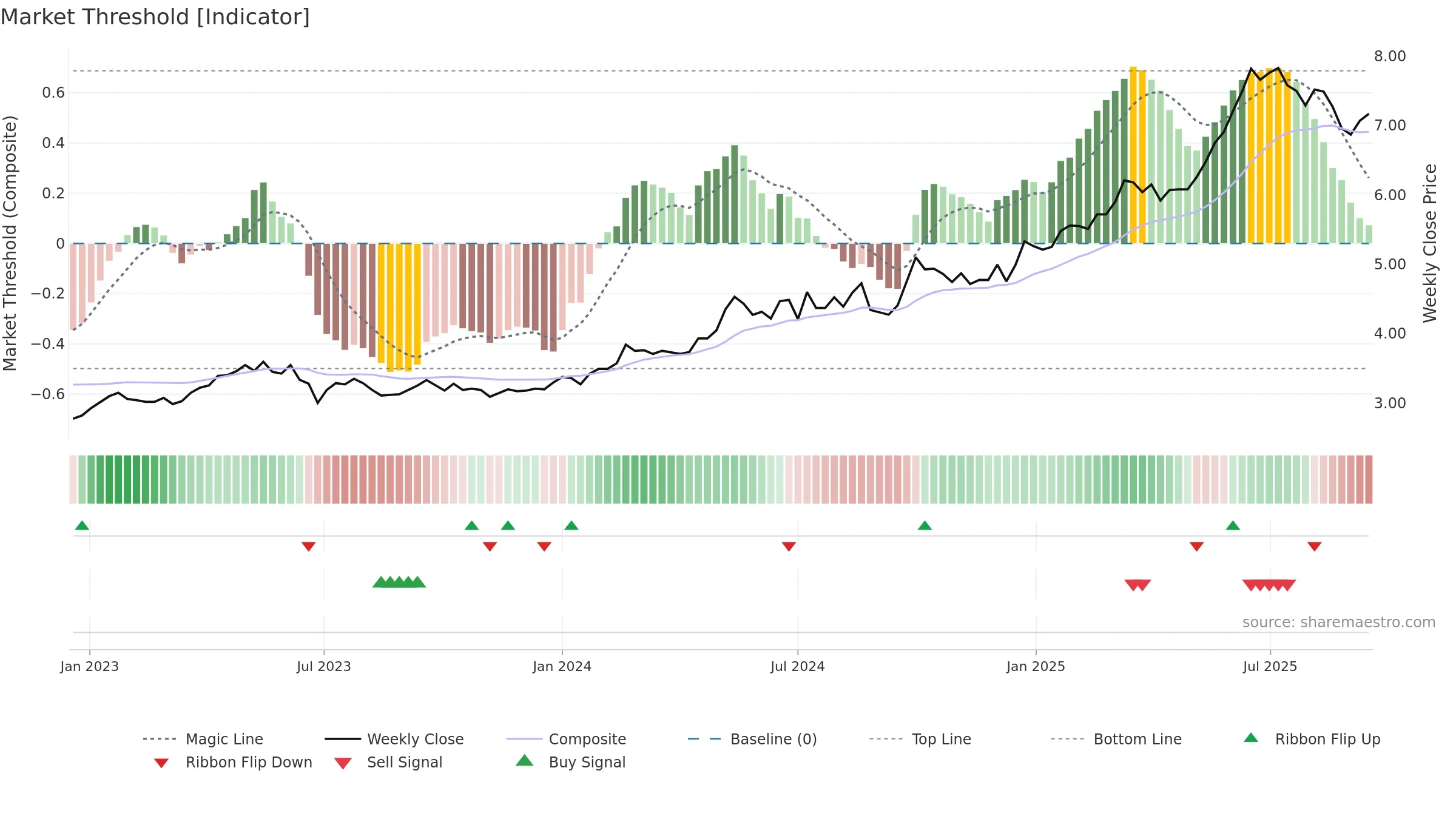Click the 'Jan 2024' x-axis label
The height and width of the screenshot is (819, 1456).
point(562,666)
